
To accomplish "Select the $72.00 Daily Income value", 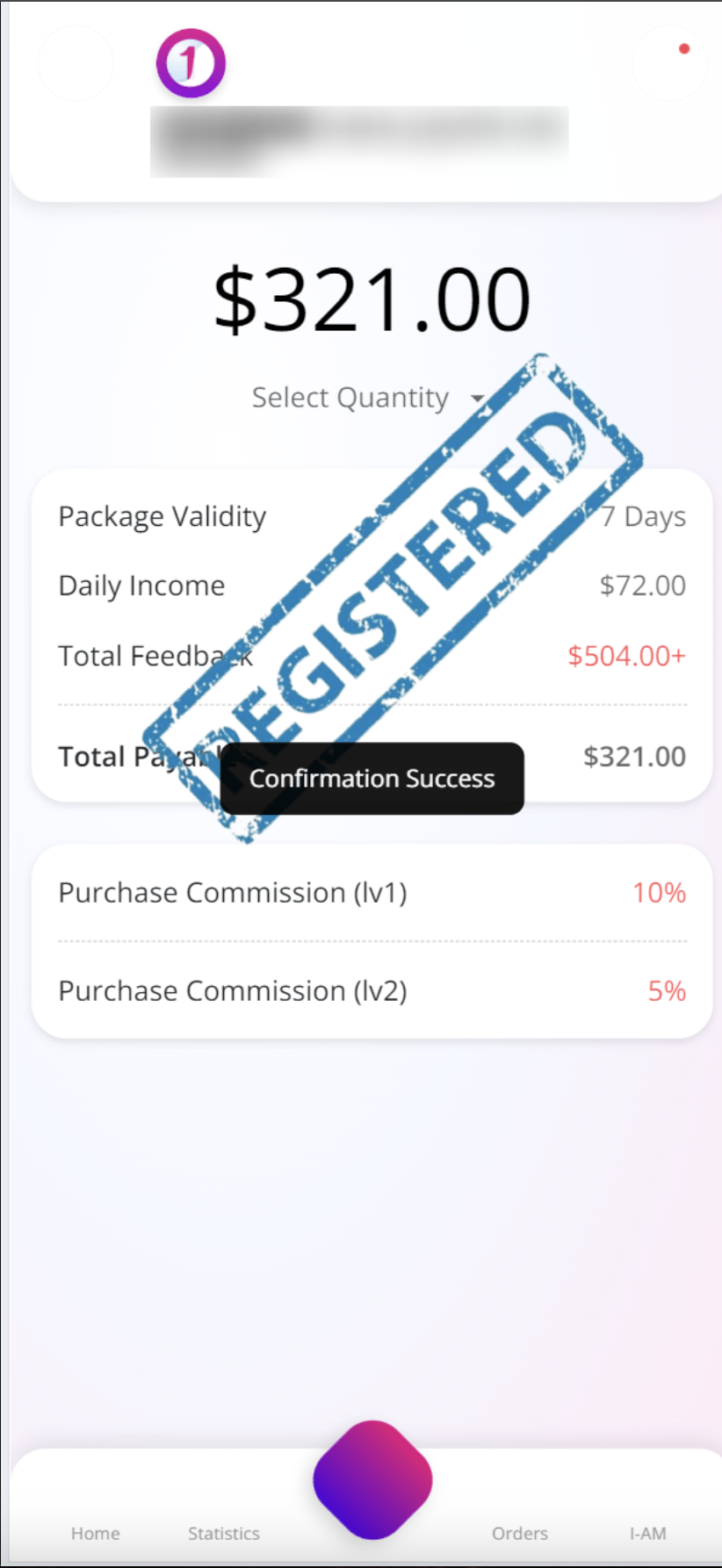I will click(642, 586).
